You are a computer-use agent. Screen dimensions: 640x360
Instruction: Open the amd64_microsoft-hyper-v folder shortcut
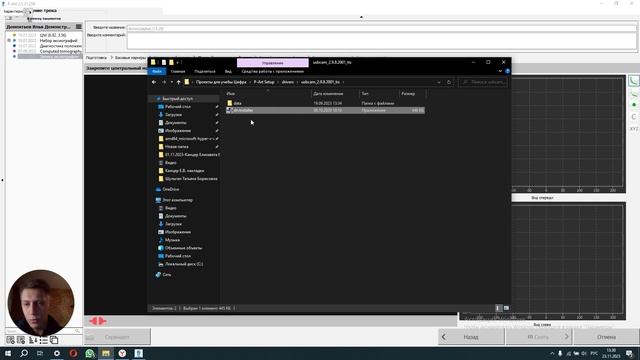click(x=189, y=139)
